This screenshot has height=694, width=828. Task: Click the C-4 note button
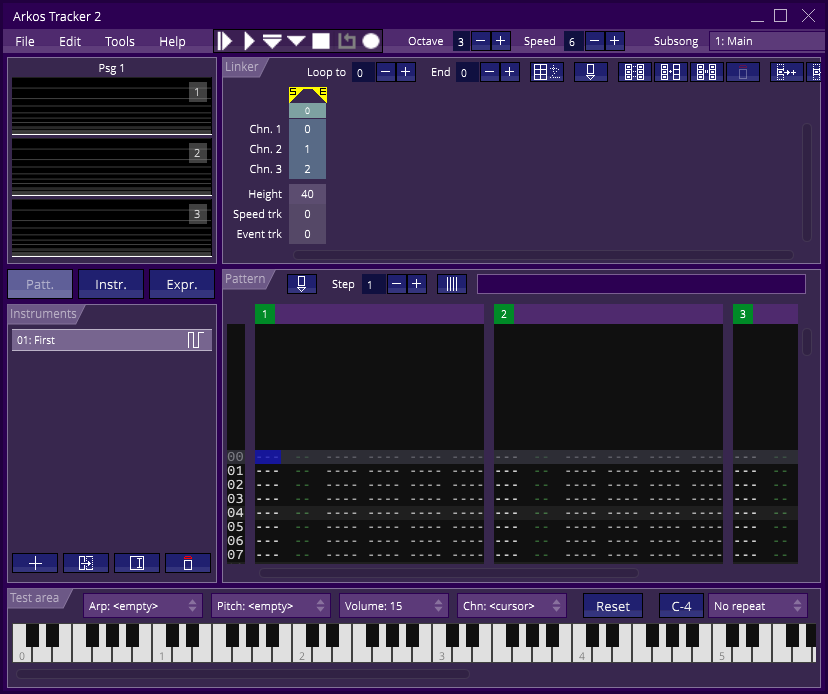(681, 606)
